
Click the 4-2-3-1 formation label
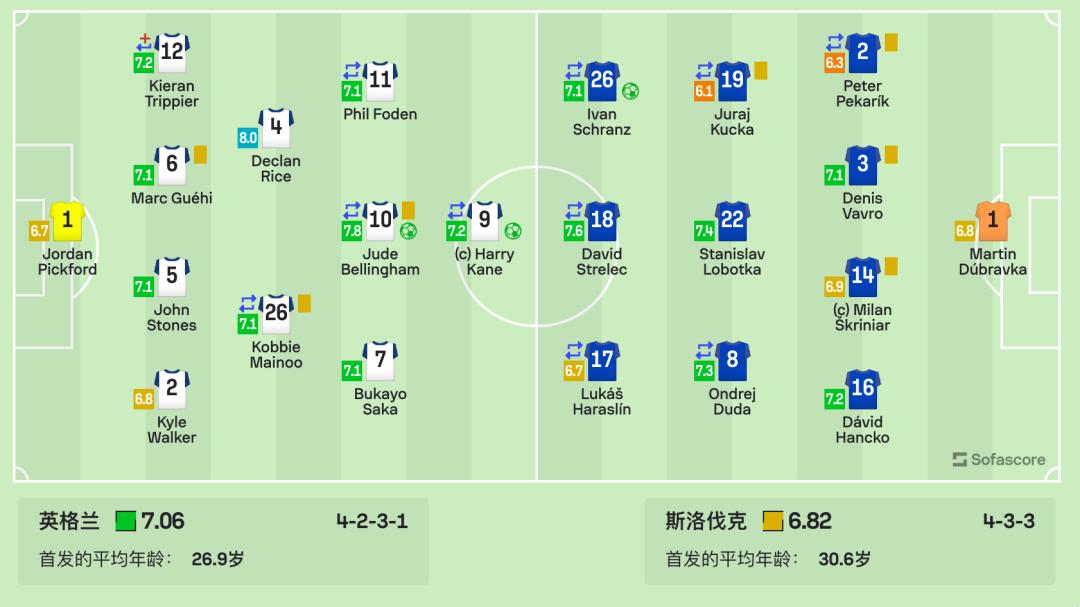pos(371,521)
